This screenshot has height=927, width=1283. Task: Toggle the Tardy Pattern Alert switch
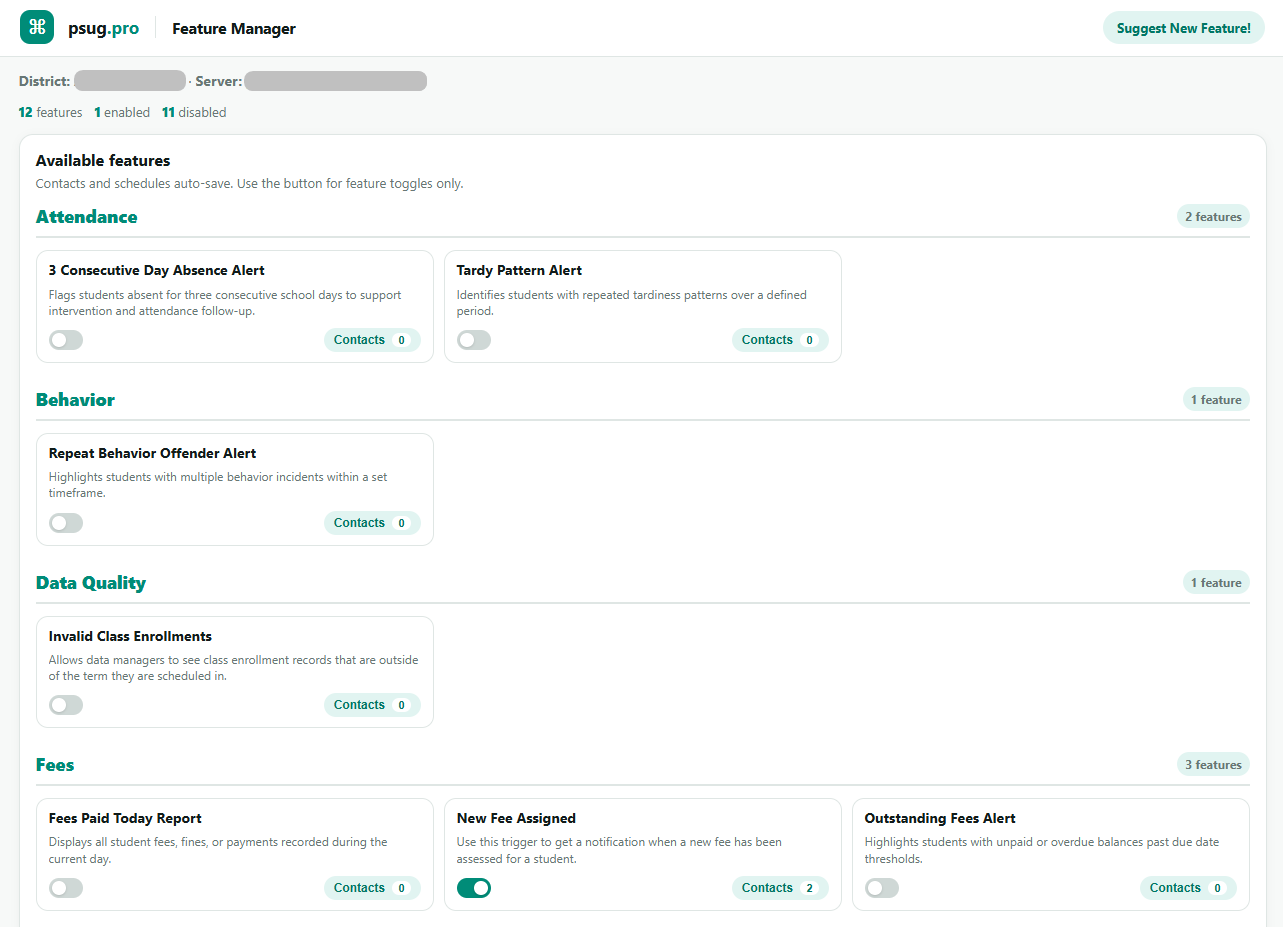click(474, 340)
